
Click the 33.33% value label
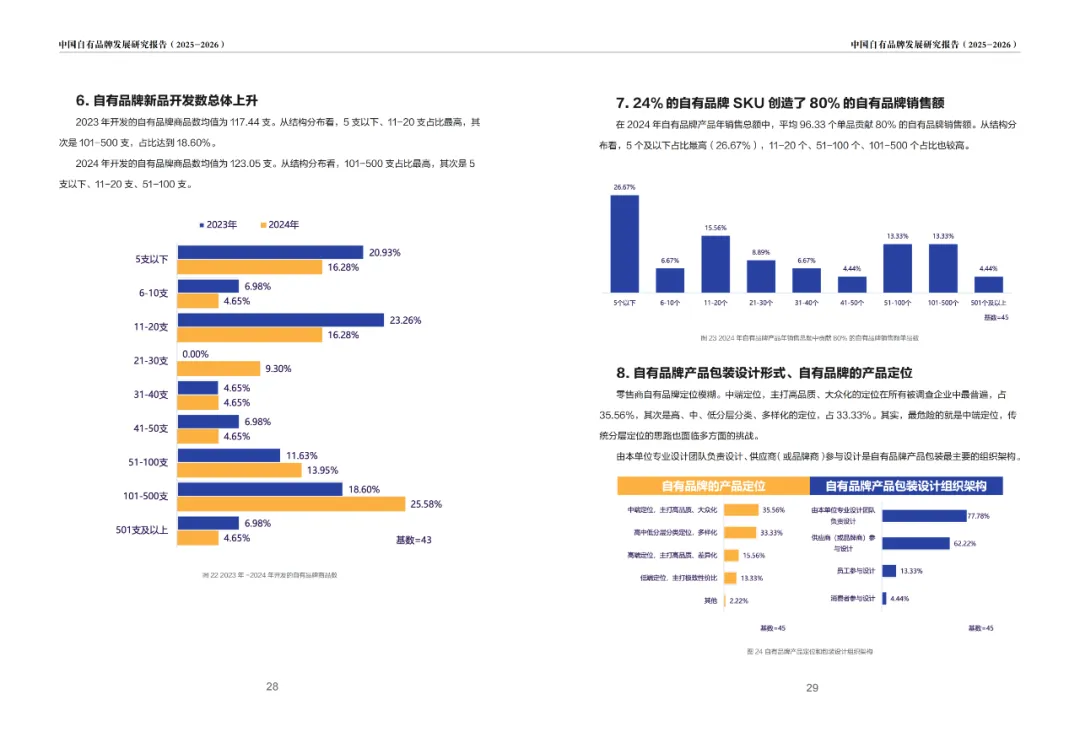[771, 533]
